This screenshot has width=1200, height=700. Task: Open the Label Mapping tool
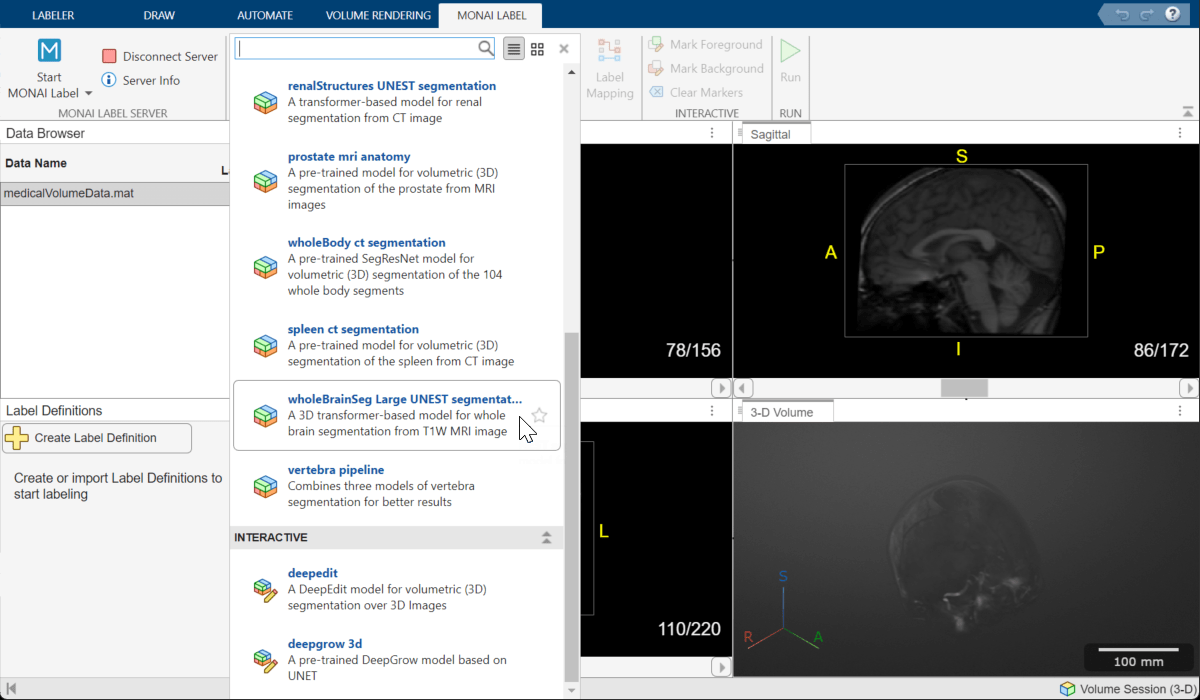tap(611, 68)
